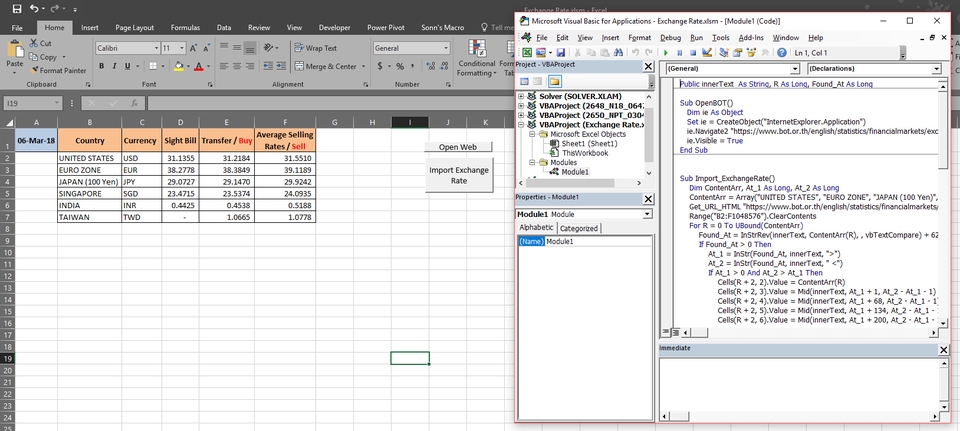Click Excel Quick Access Save icon
Image resolution: width=960 pixels, height=431 pixels.
(17, 9)
